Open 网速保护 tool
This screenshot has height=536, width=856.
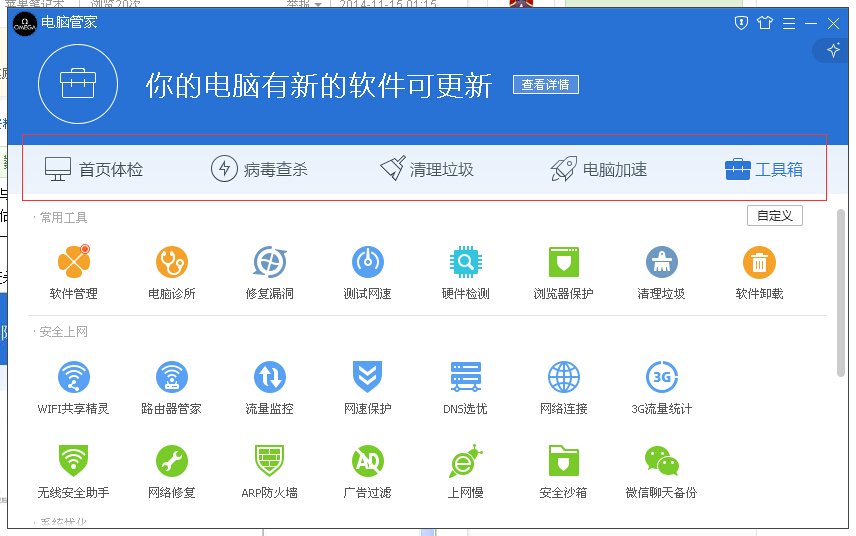tap(367, 387)
